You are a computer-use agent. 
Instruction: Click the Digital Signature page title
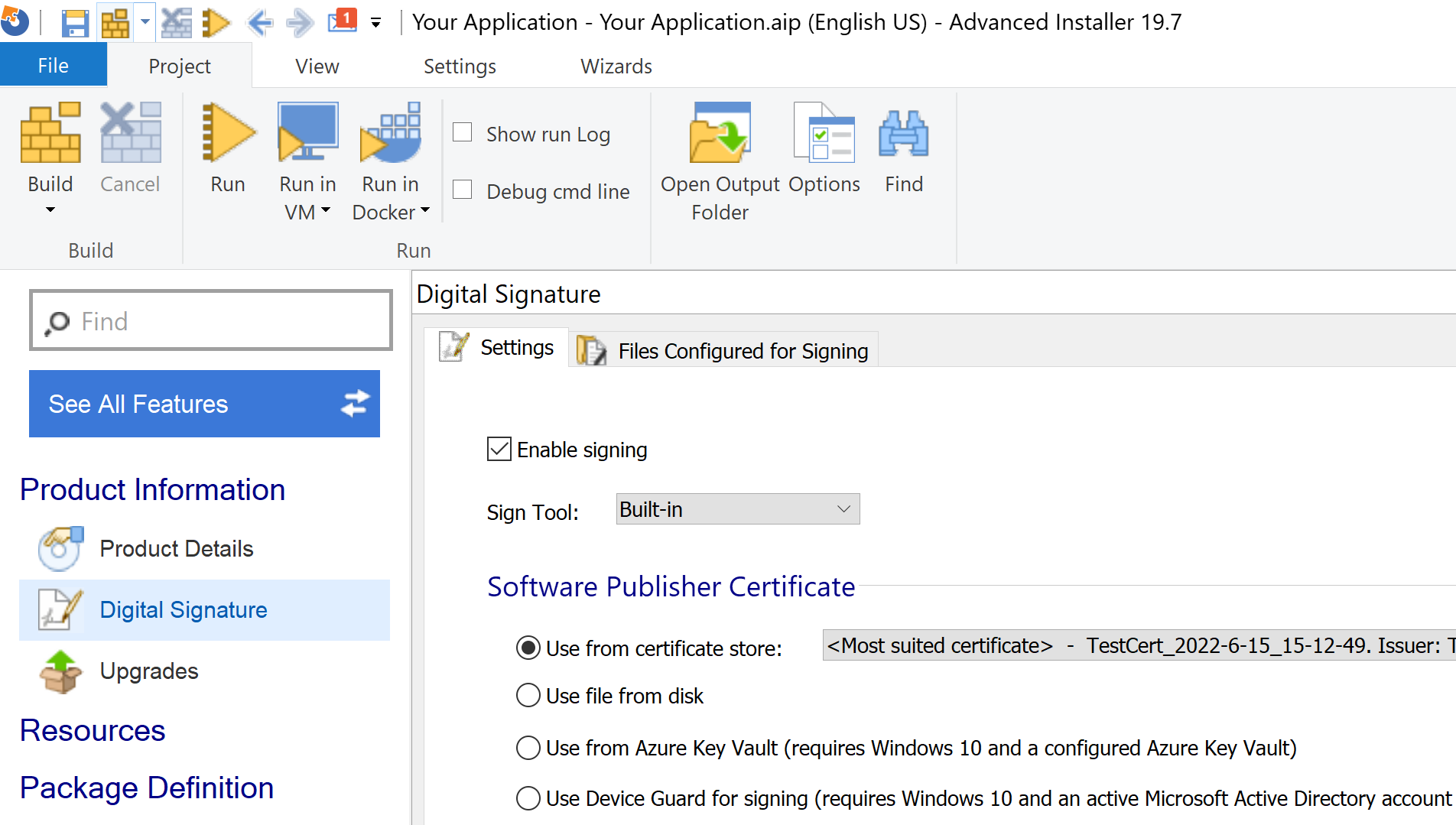pyautogui.click(x=509, y=294)
